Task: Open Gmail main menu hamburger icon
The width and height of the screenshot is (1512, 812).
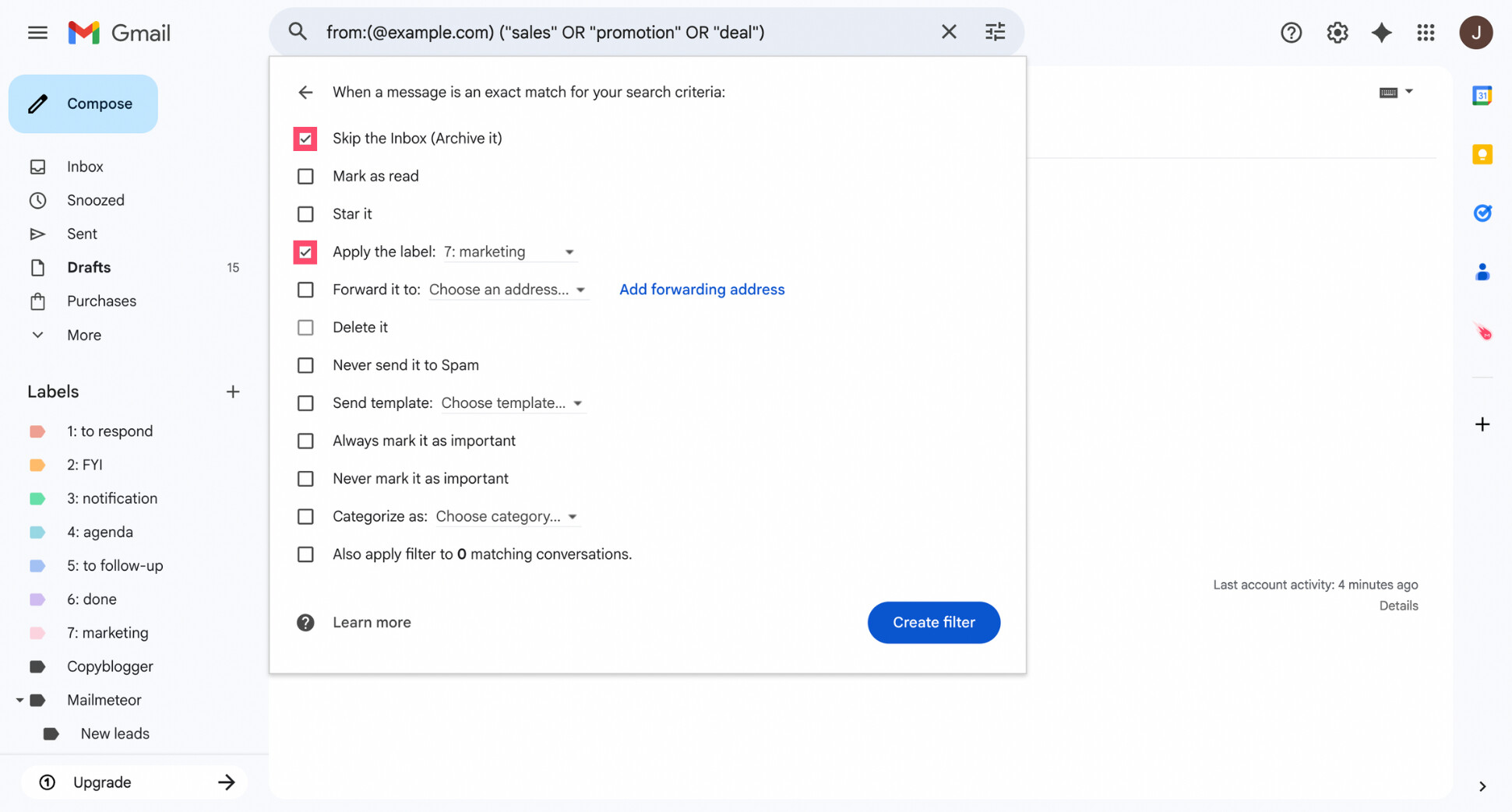Action: [37, 32]
